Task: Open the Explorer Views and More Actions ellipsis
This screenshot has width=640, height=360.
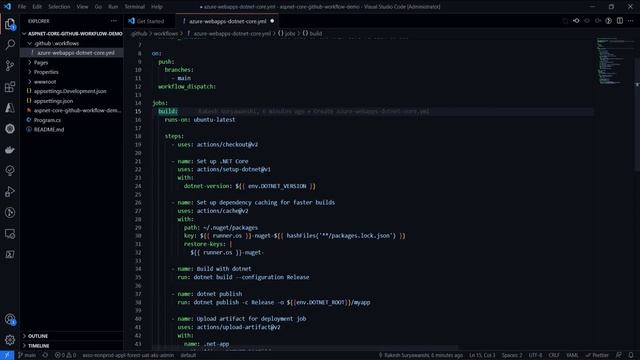Action: click(113, 21)
